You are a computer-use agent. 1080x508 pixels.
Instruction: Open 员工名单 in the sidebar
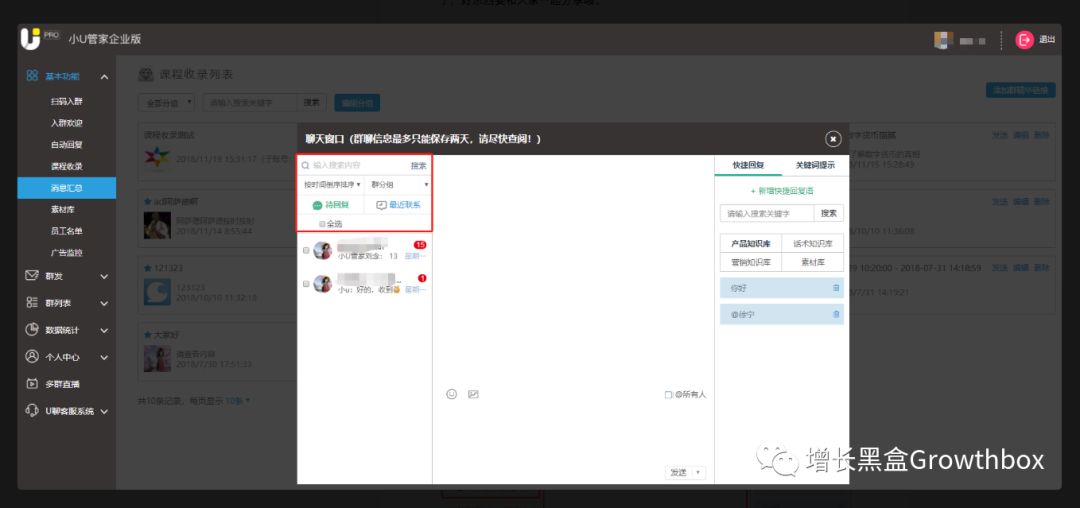click(67, 231)
